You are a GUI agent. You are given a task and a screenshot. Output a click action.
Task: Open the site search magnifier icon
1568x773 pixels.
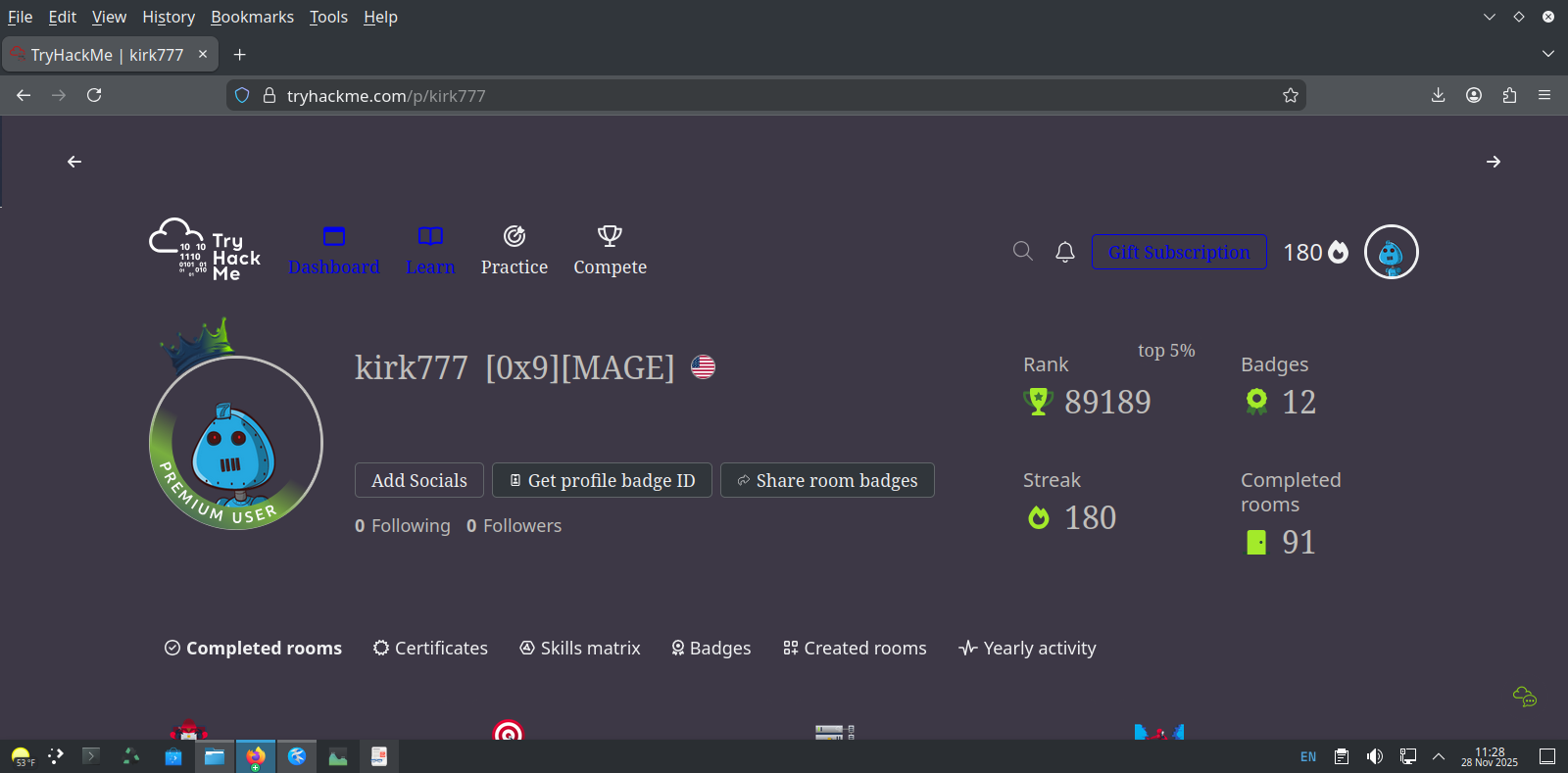(x=1022, y=252)
